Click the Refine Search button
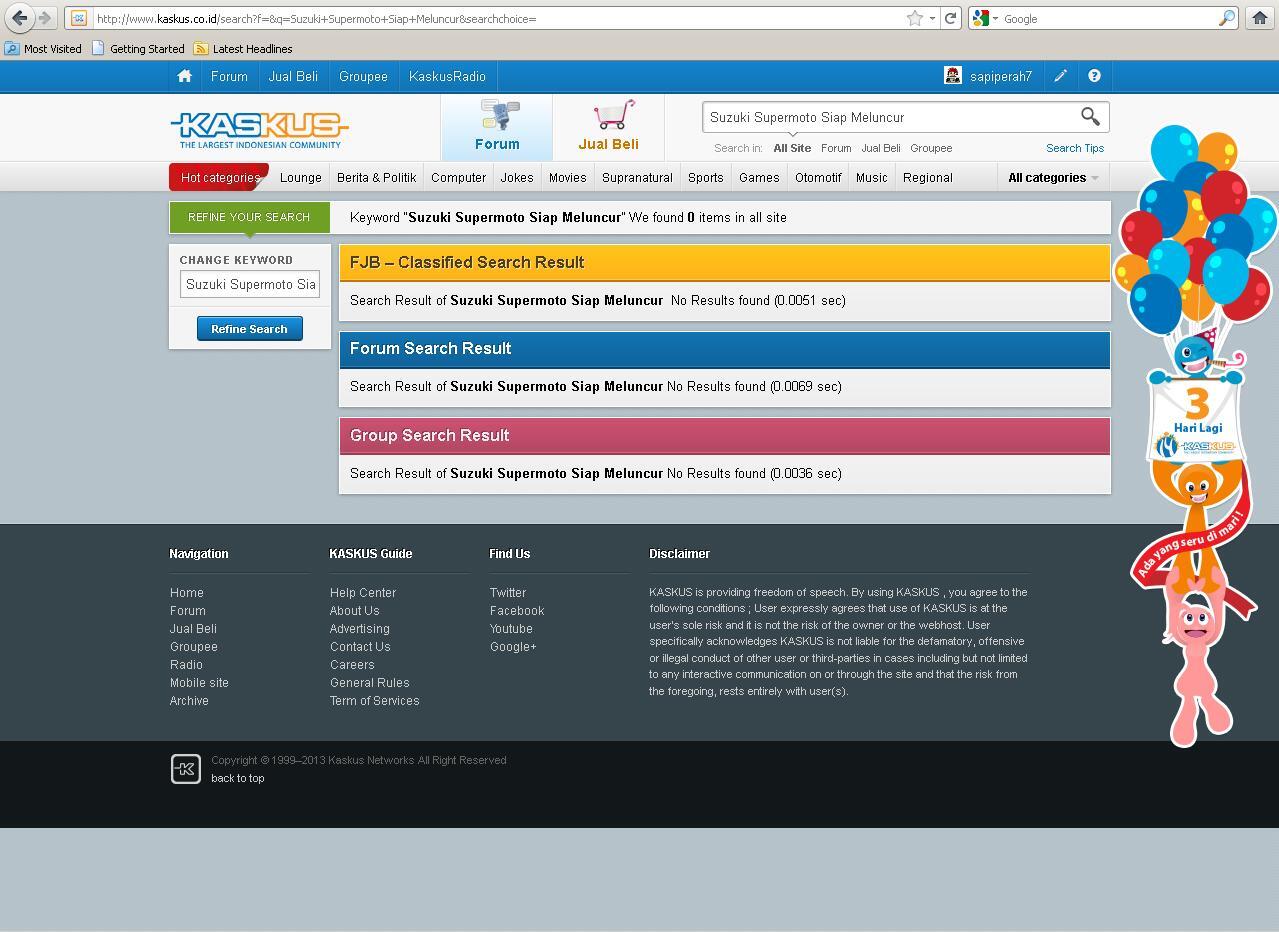 249,329
